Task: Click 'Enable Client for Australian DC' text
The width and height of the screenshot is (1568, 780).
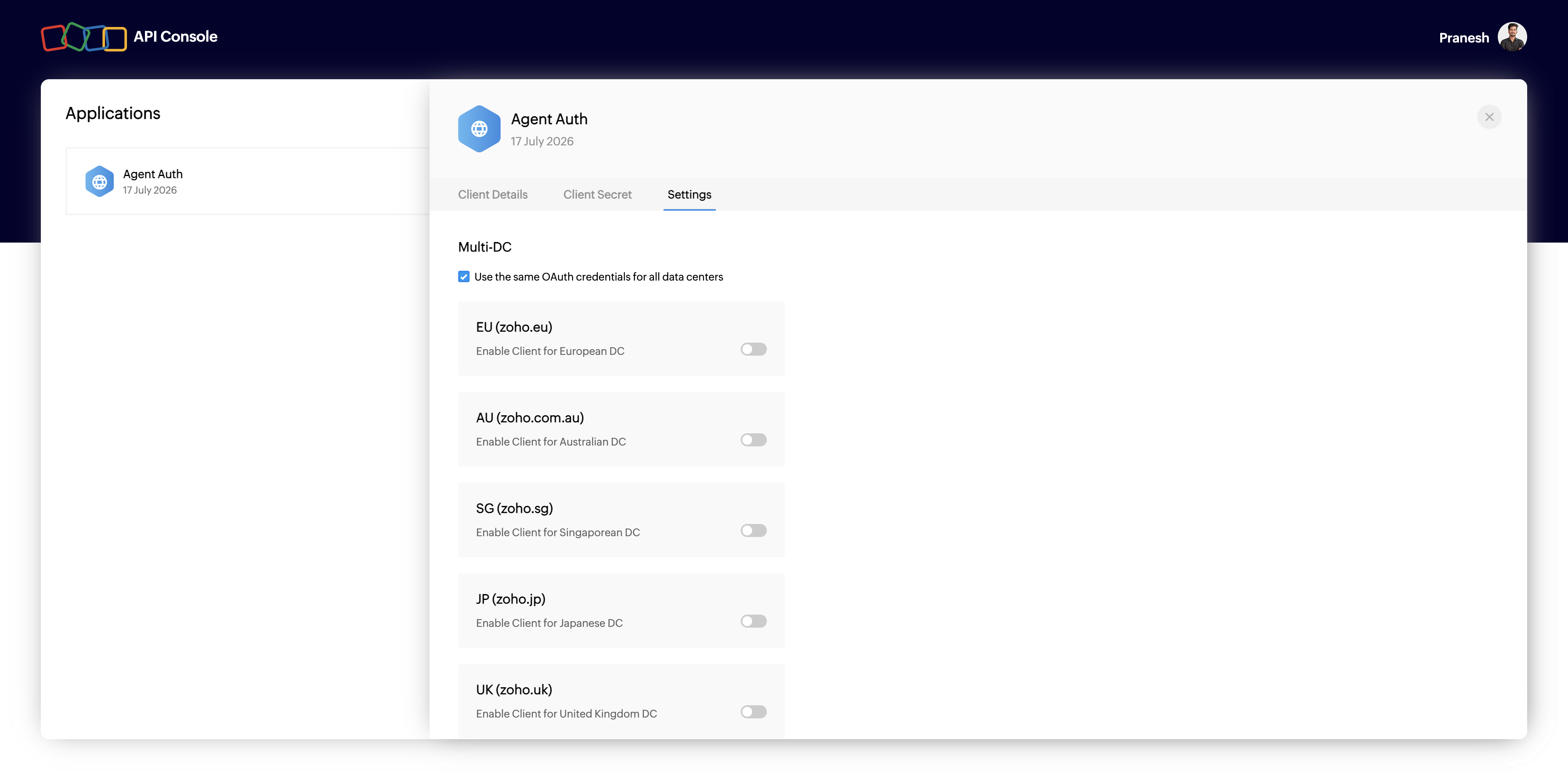Action: coord(551,441)
